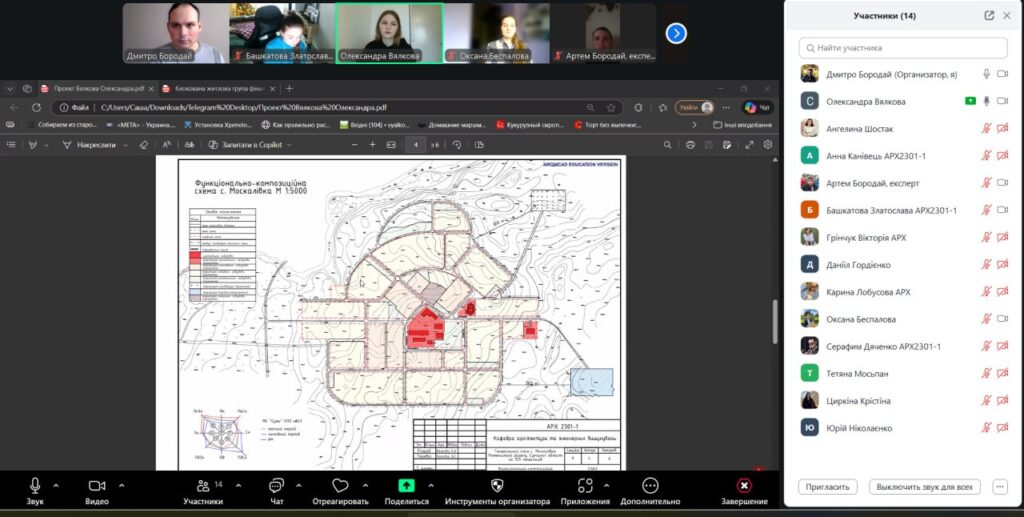Click the 'Дополнительно' three-dots icon
The image size is (1024, 517).
(650, 485)
